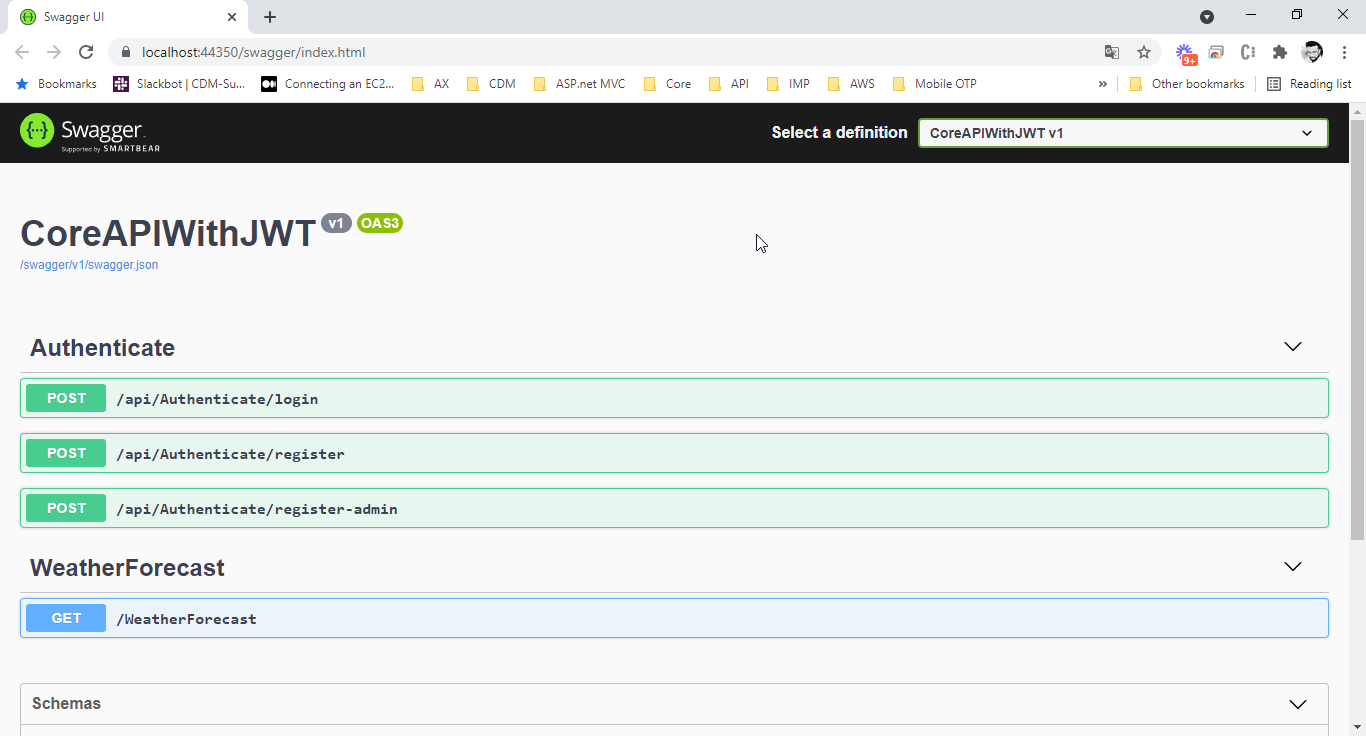Open the ASP.net MVC bookmark folder
The height and width of the screenshot is (736, 1366).
(580, 84)
